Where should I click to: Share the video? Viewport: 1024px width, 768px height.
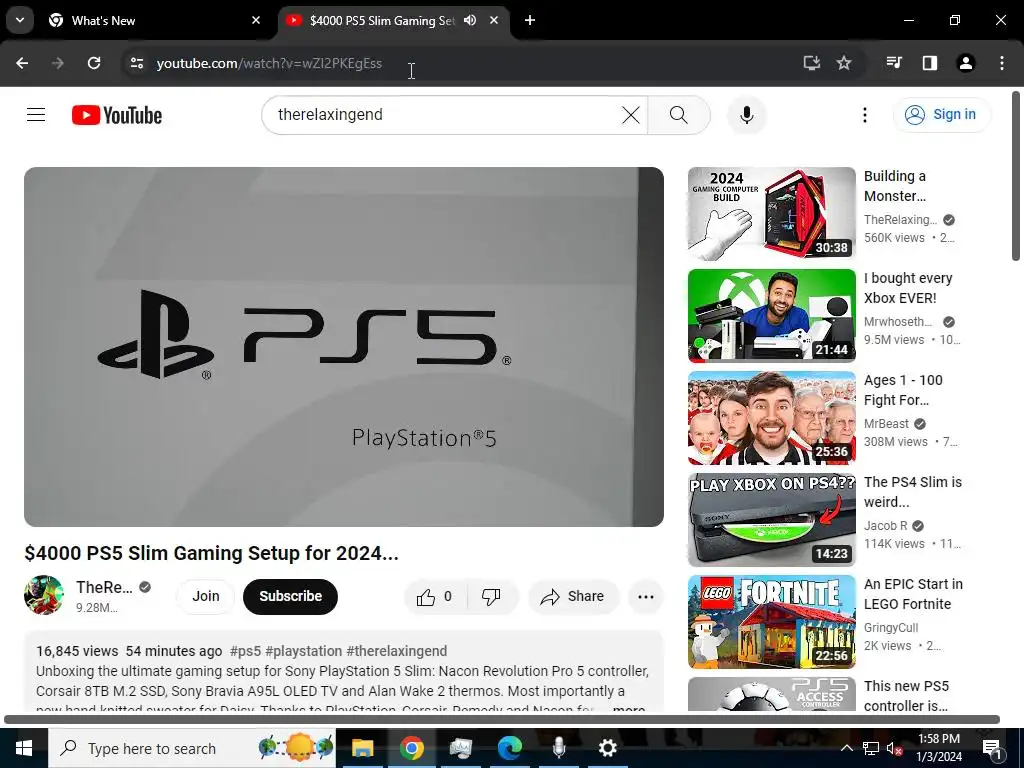point(573,596)
